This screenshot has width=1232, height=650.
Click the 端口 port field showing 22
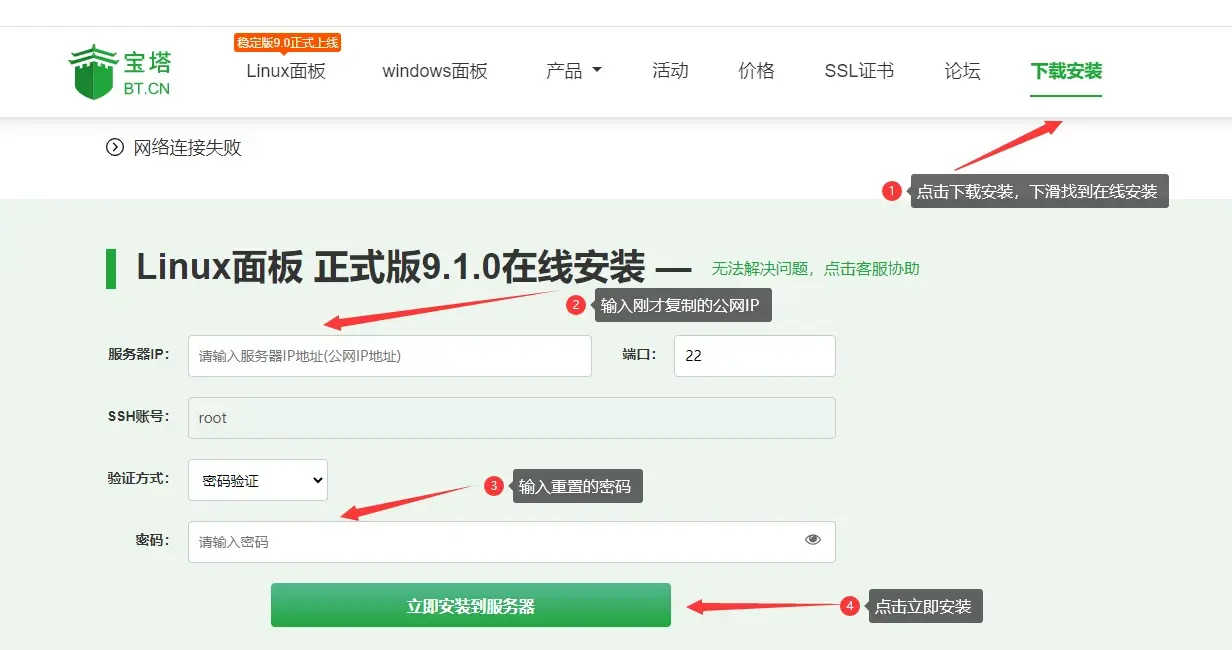[x=754, y=356]
